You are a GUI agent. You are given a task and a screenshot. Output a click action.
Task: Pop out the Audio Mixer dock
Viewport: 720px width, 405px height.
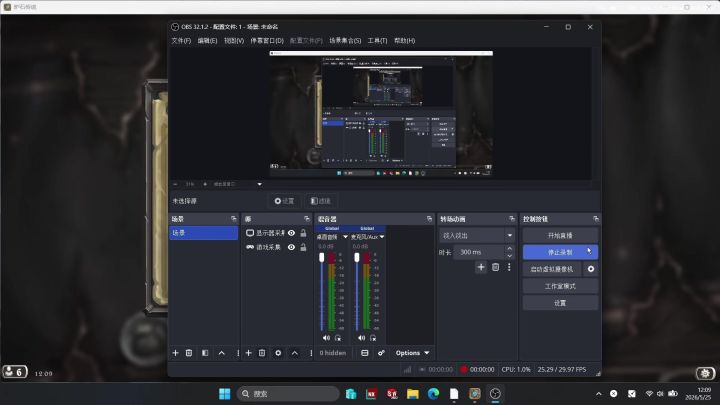tap(429, 219)
